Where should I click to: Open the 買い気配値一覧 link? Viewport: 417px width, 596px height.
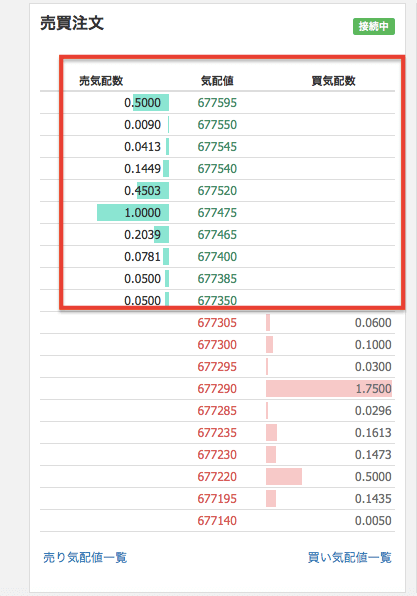click(x=349, y=558)
